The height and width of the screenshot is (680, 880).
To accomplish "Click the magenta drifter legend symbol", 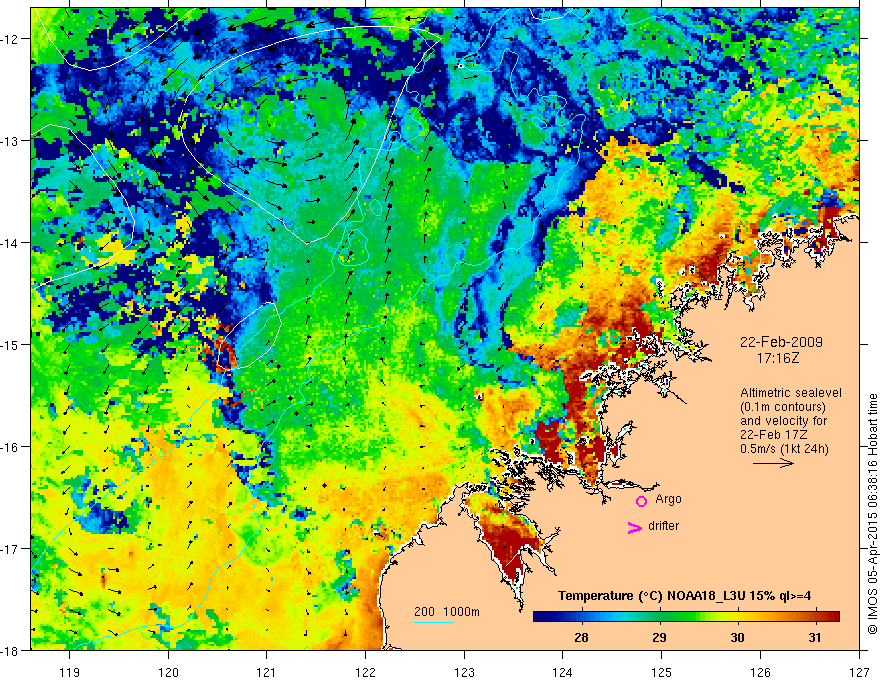I will (x=634, y=527).
